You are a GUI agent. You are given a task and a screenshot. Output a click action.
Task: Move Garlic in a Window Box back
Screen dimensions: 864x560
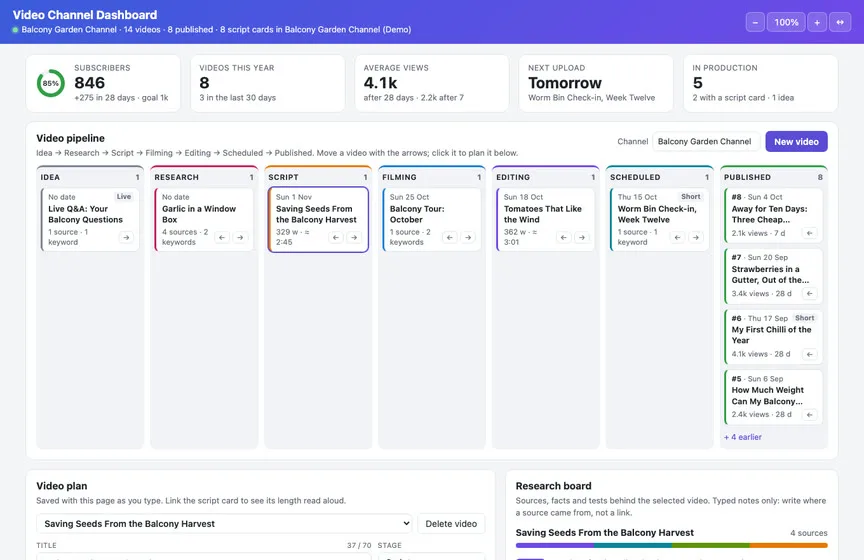(222, 238)
